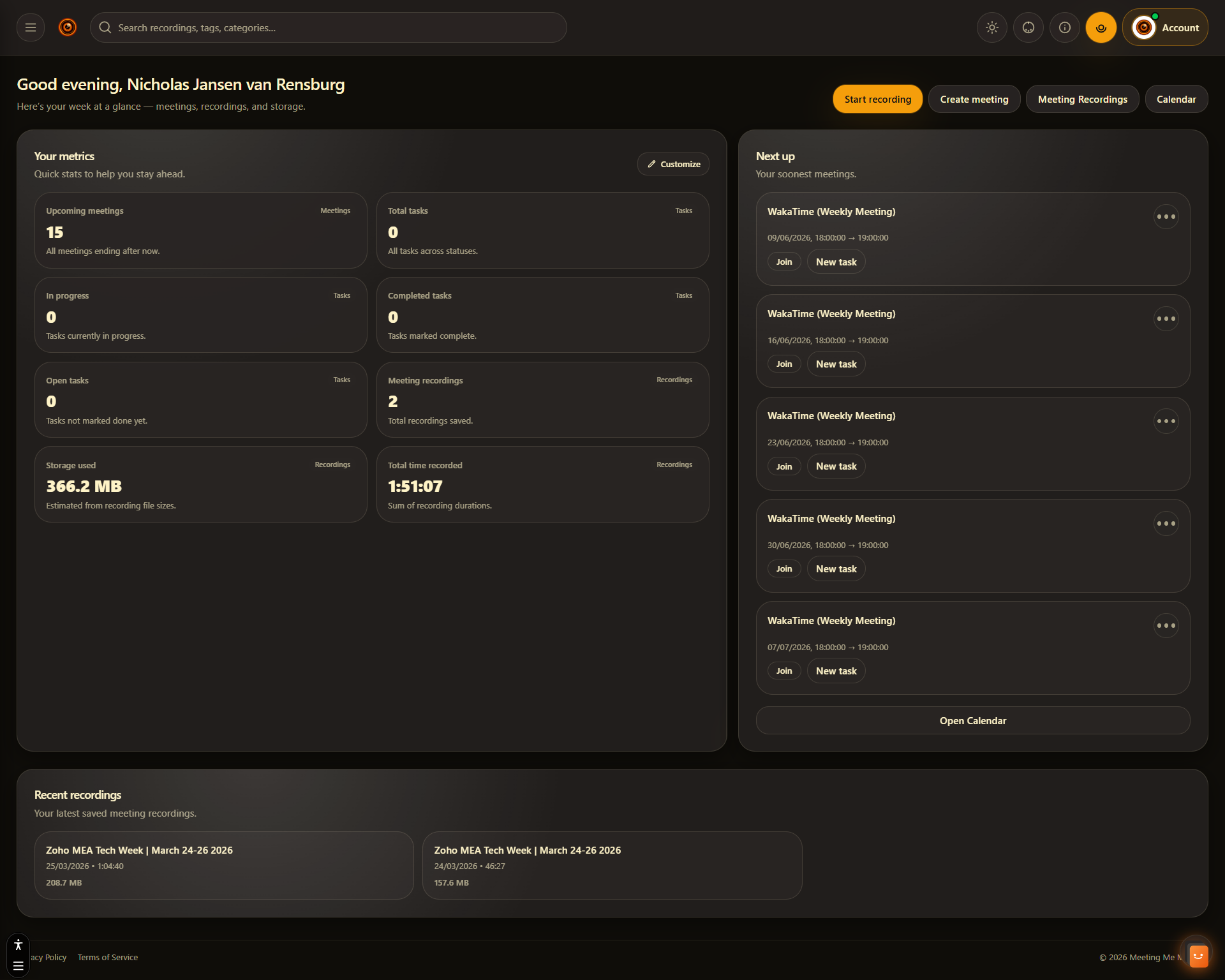Screen dimensions: 1225x980
Task: Open the Upcoming meetings metric card
Action: point(200,230)
